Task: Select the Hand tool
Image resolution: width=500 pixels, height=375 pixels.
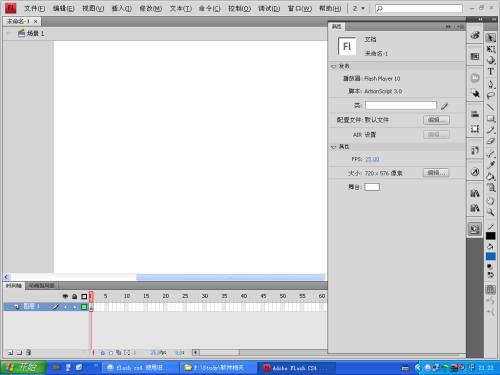Action: click(x=491, y=201)
